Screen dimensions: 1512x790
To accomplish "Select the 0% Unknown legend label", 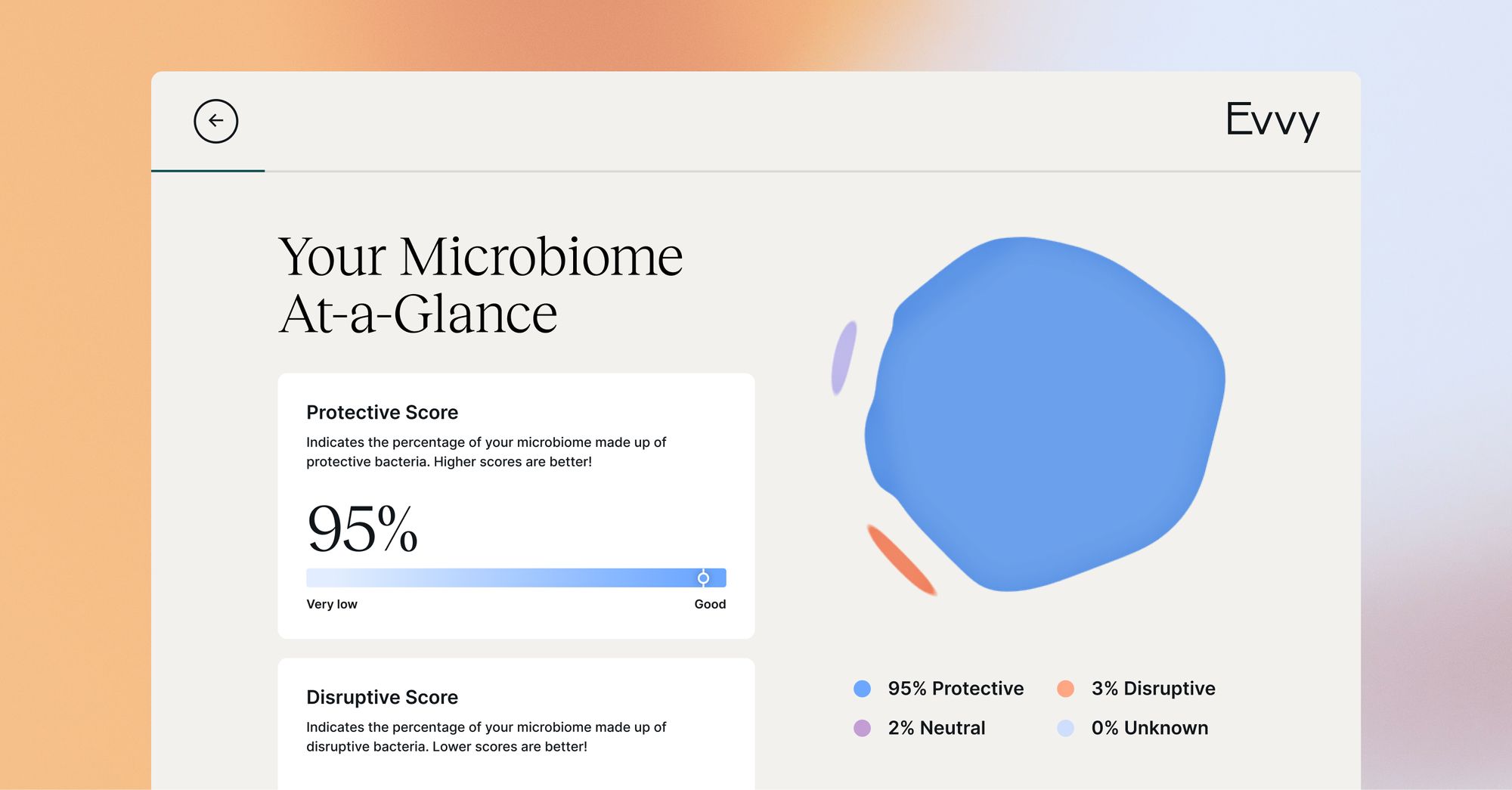I will (1149, 728).
